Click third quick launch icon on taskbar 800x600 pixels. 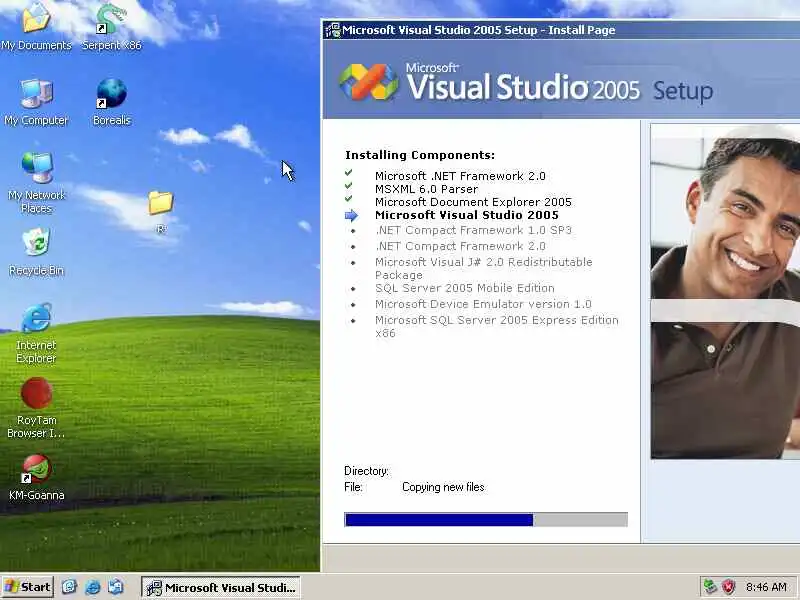[x=115, y=587]
